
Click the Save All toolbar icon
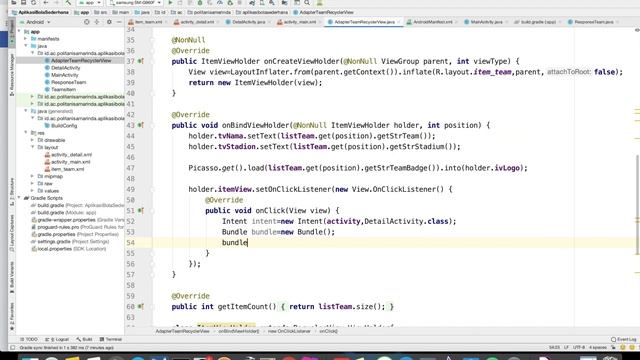(23, 3)
